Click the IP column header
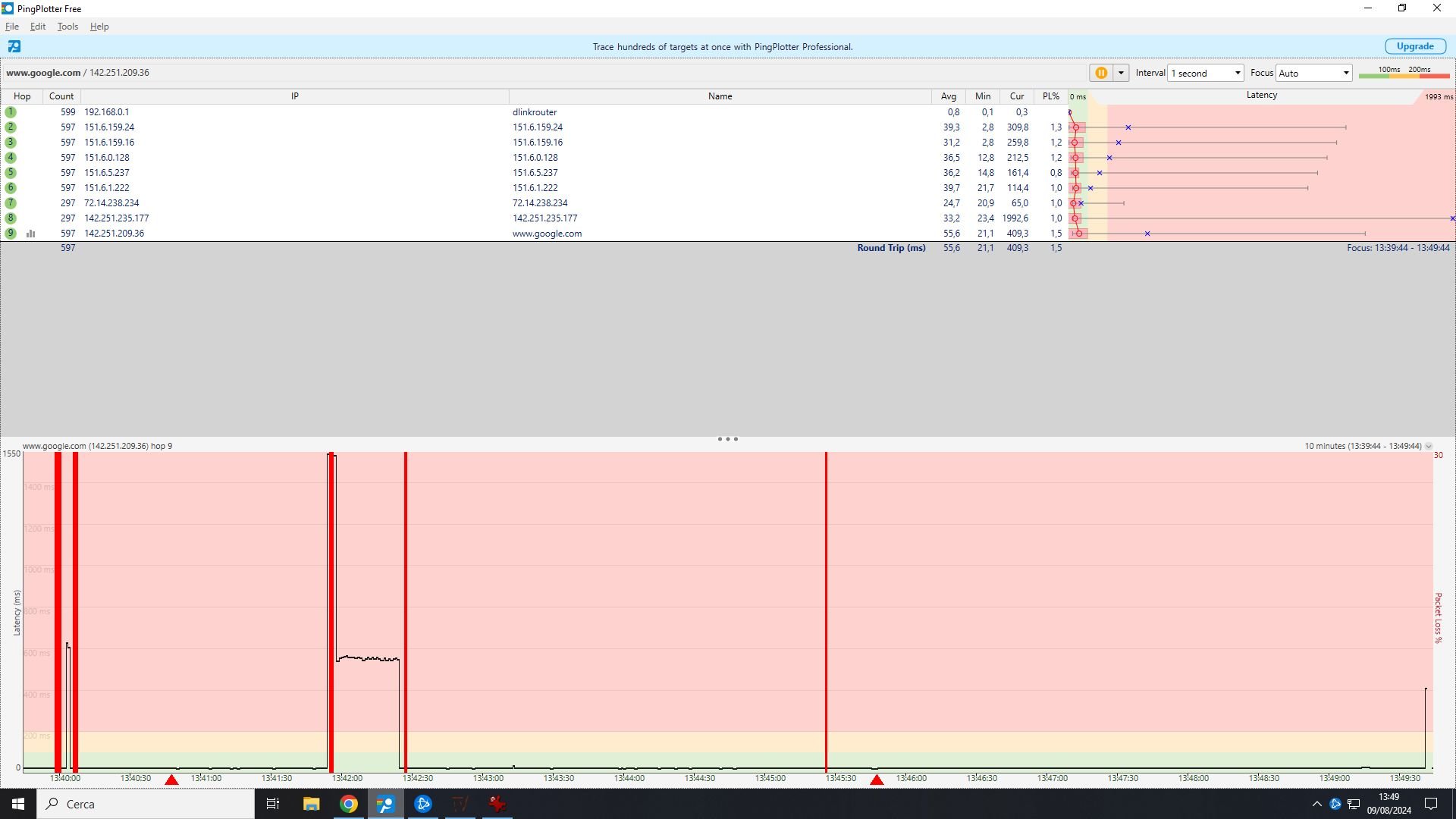This screenshot has width=1456, height=819. click(x=295, y=96)
